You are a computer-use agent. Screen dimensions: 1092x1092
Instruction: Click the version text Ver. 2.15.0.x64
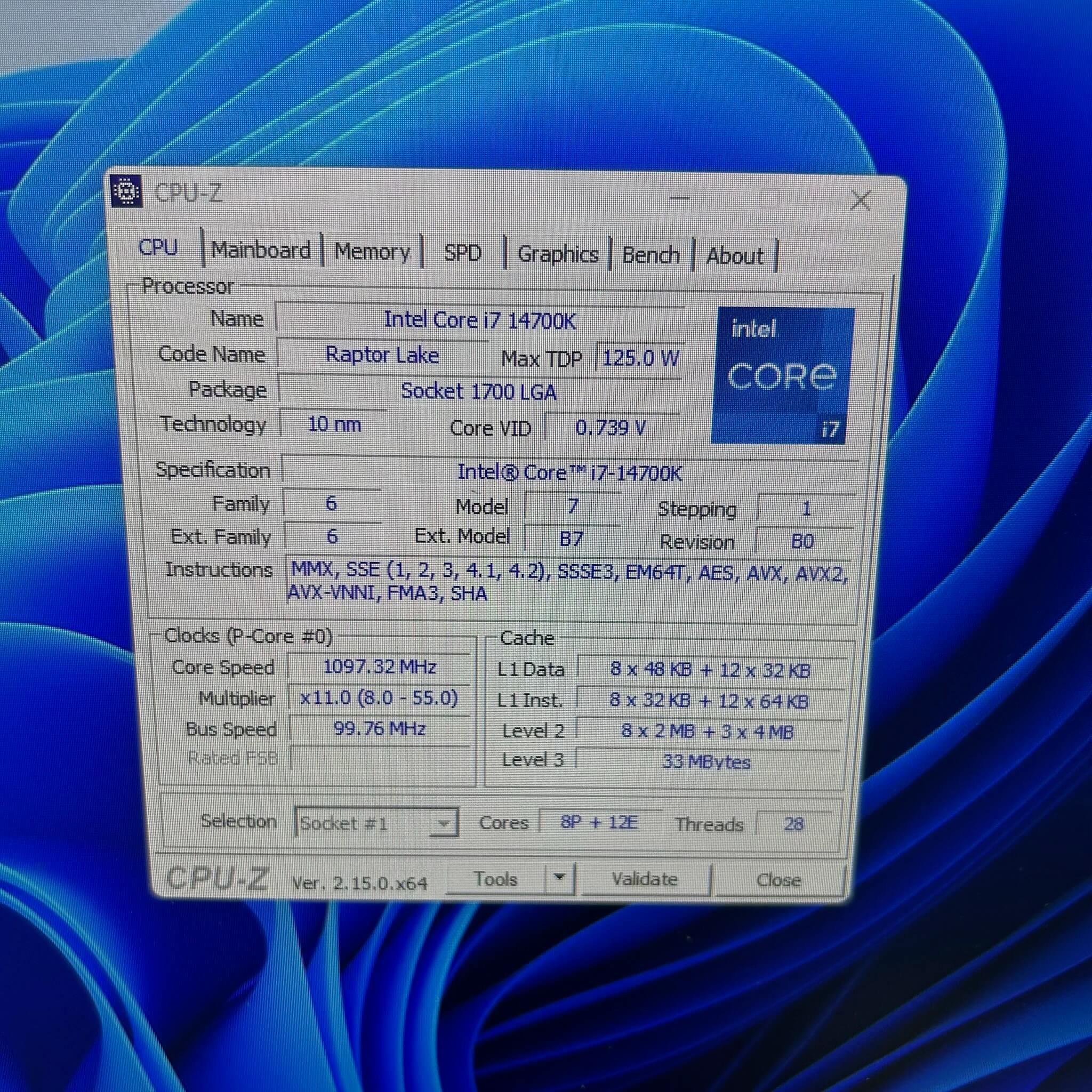pyautogui.click(x=359, y=883)
